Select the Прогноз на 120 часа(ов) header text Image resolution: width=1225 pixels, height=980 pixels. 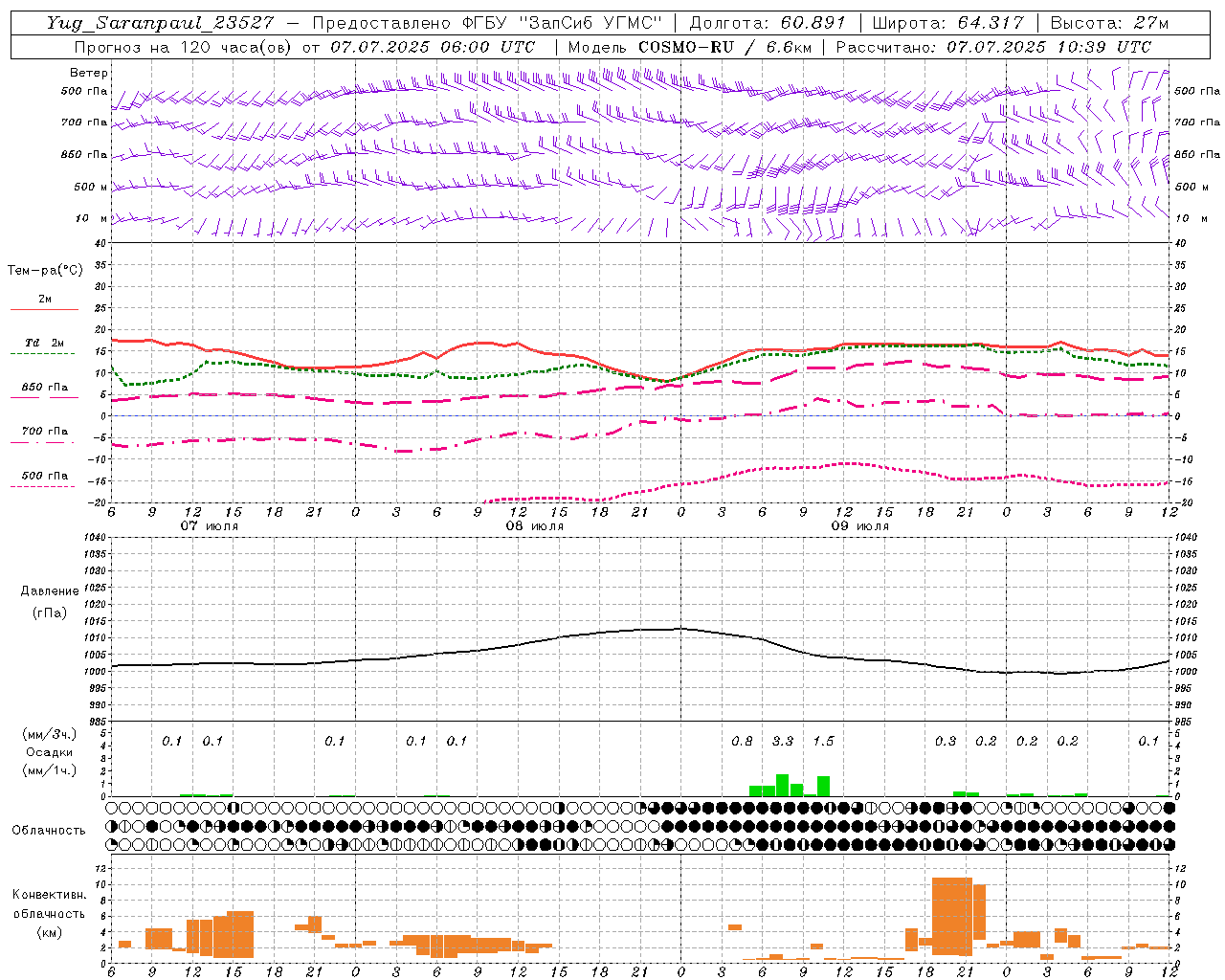pos(182,47)
